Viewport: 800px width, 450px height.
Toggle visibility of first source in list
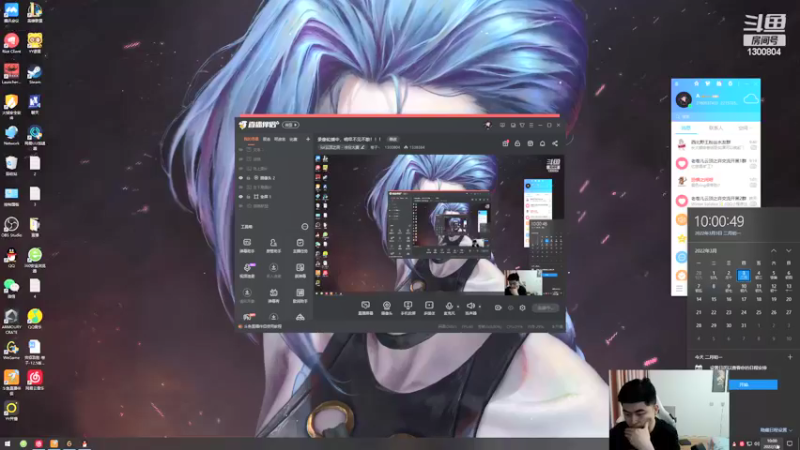(241, 149)
